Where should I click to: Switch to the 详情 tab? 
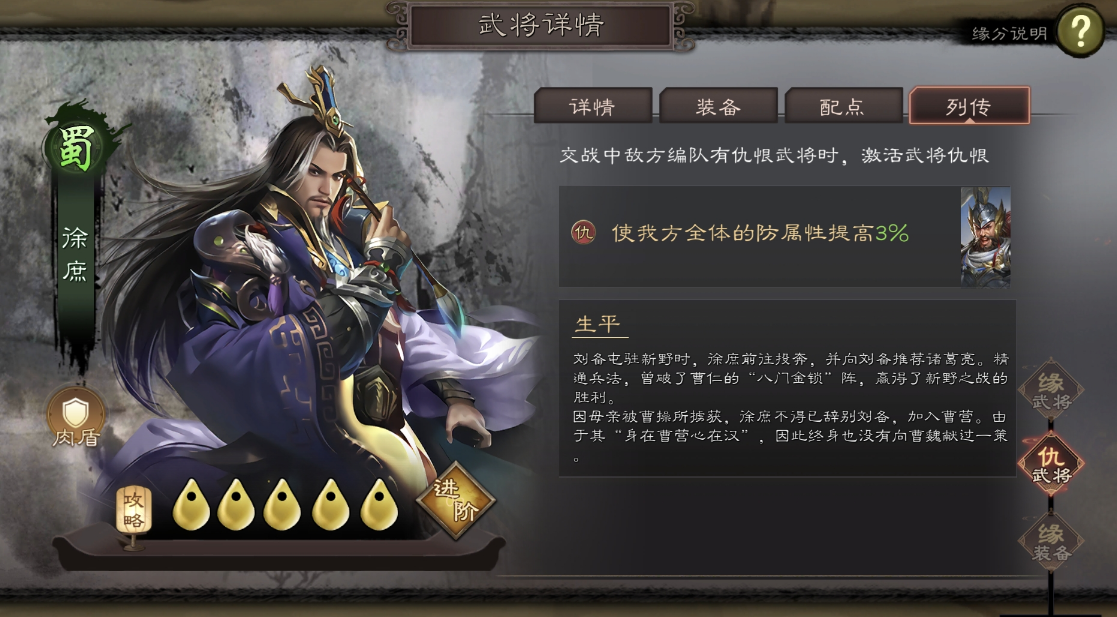(593, 106)
